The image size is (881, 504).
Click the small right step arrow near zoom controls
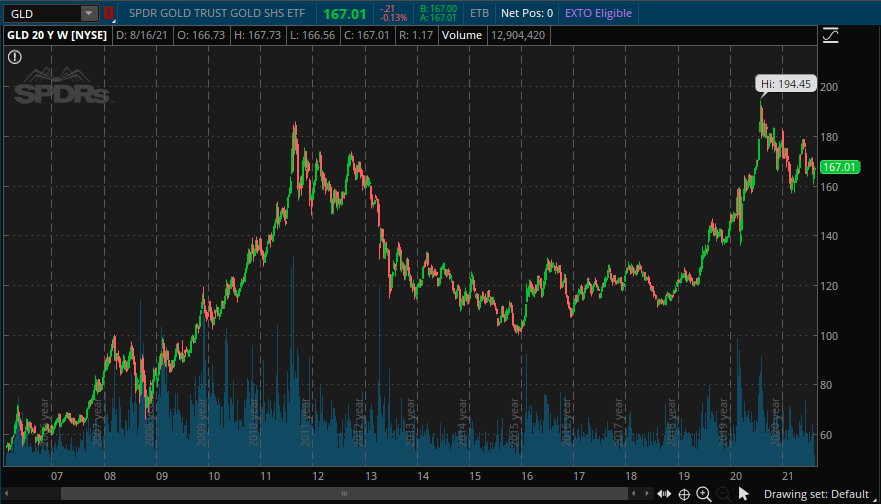pyautogui.click(x=647, y=493)
